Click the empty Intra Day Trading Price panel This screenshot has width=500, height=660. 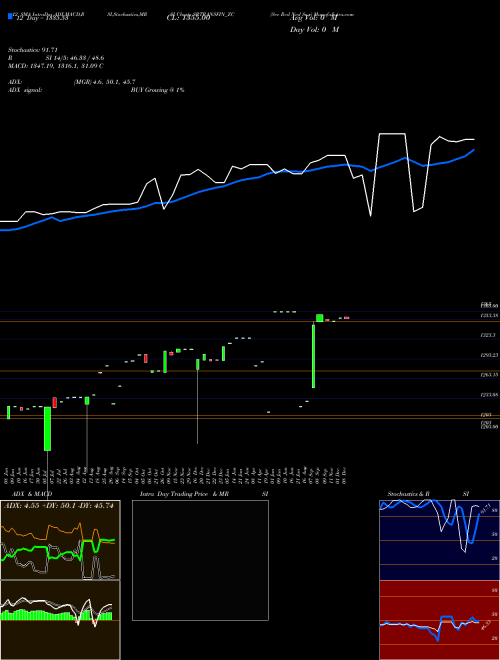click(200, 560)
